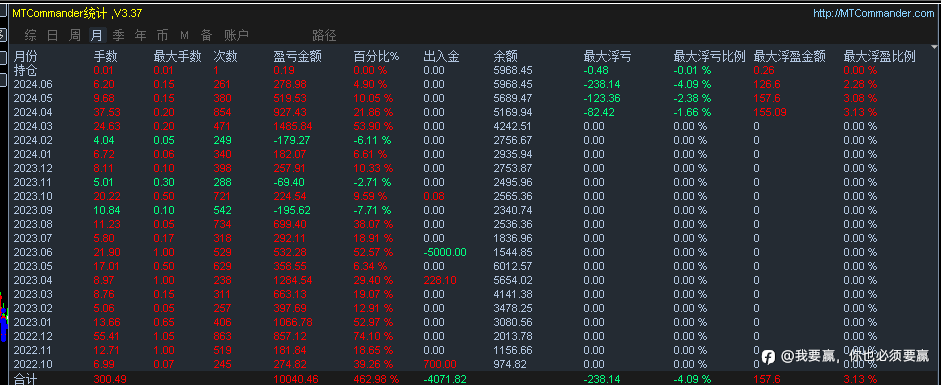Select the highlighted 月 monthly tab
The width and height of the screenshot is (941, 385).
click(x=97, y=35)
